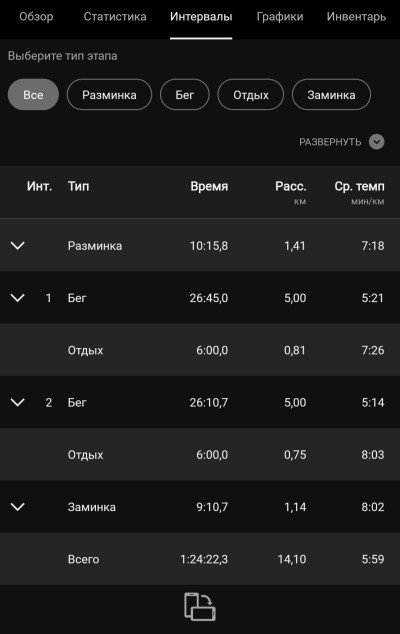Tap the rotate screen icon at bottom

pos(200,607)
